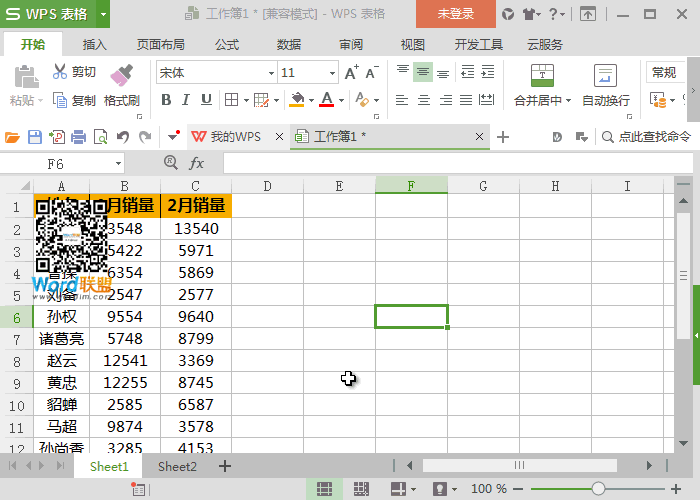Increase font size with A+ icon

[351, 72]
